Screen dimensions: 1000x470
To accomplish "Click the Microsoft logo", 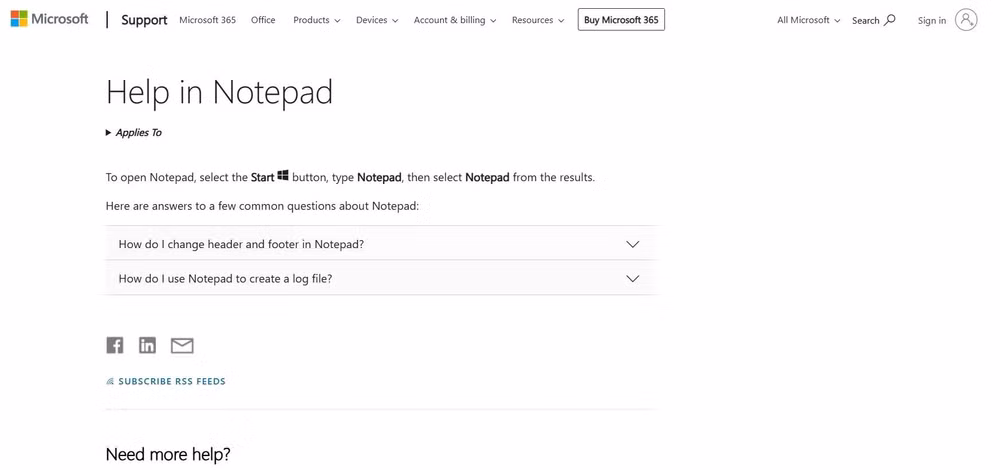I will 49,19.
